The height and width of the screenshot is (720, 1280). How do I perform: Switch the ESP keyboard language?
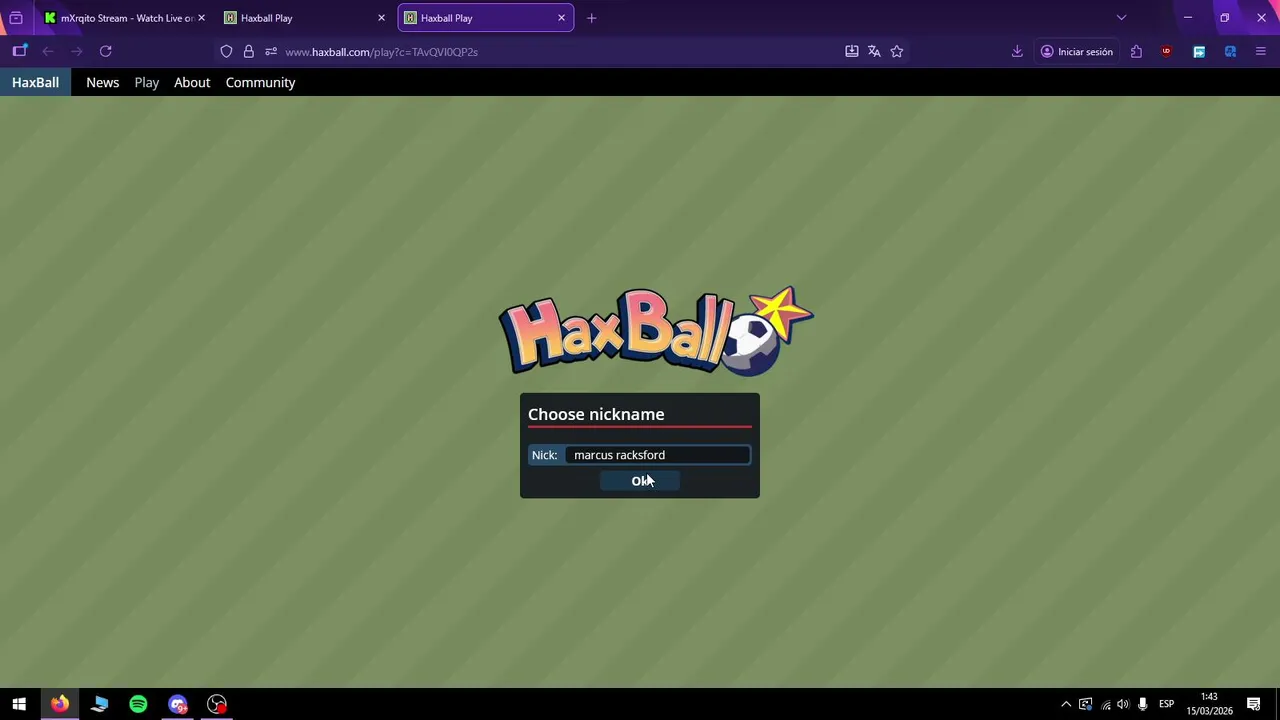1166,704
